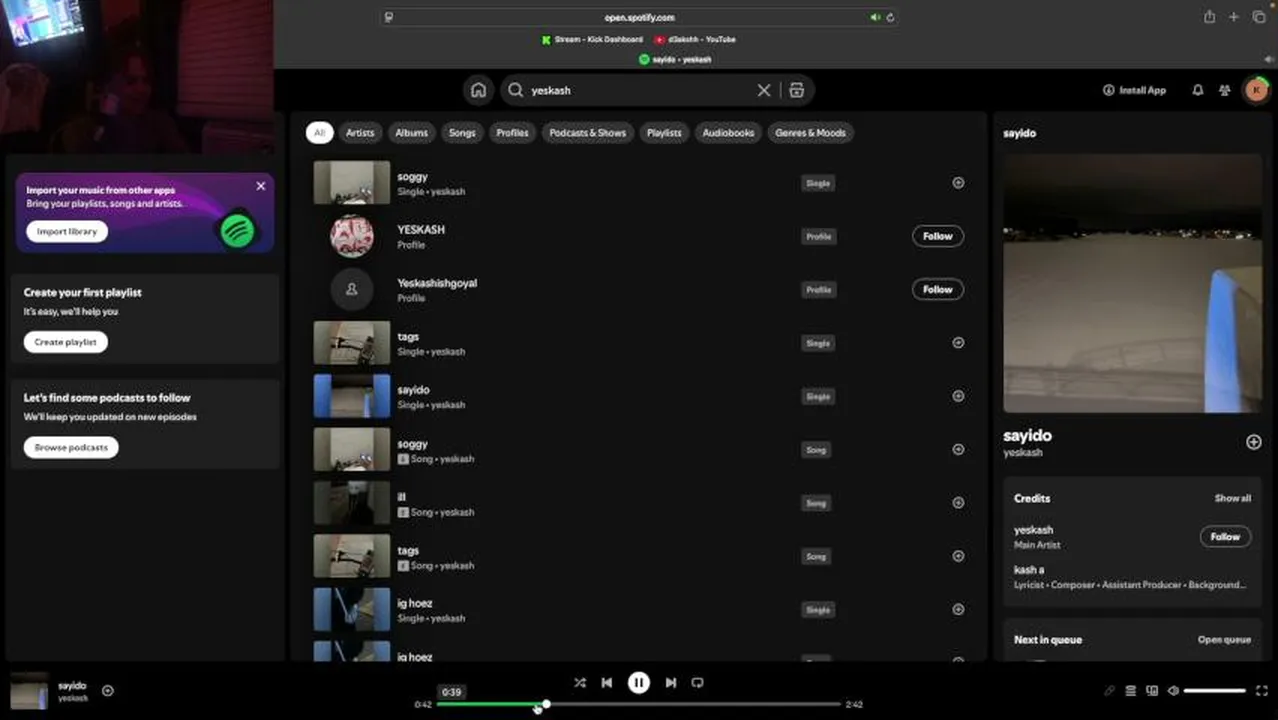Open sayido cover art in the player bar
Screen dimensions: 1278x720
[x=29, y=691]
